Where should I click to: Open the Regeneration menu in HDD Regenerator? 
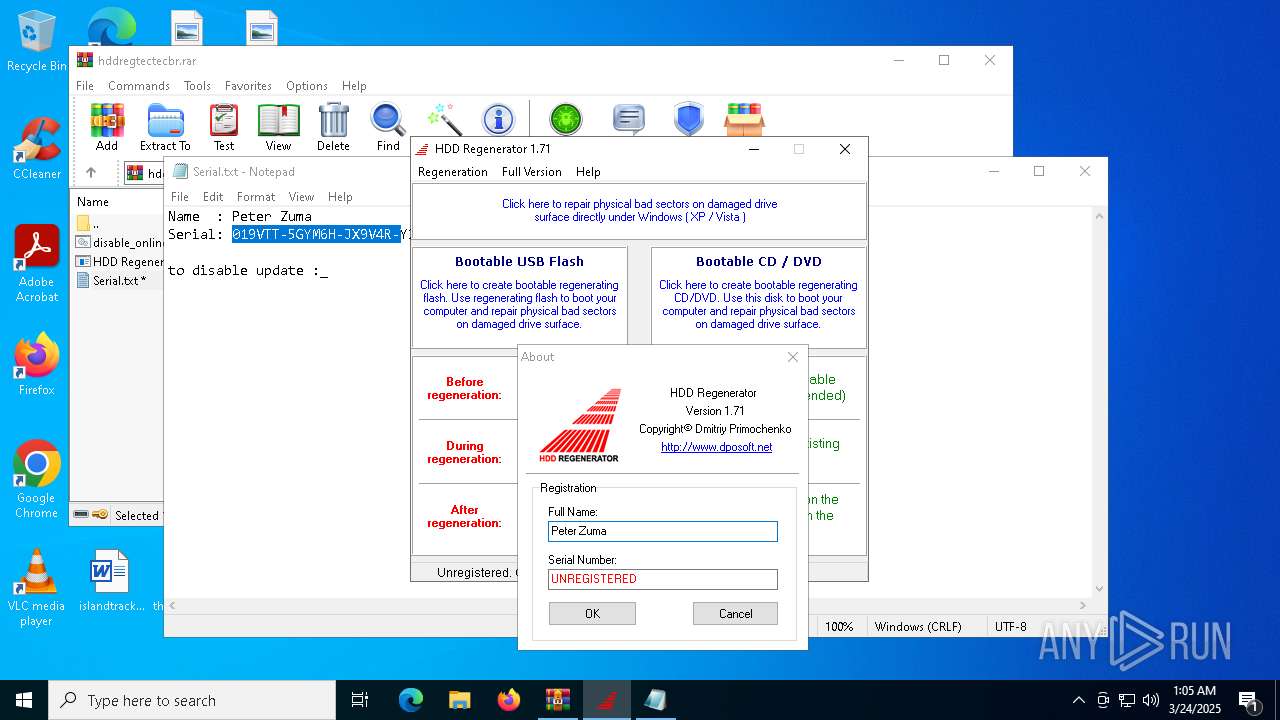pyautogui.click(x=453, y=172)
